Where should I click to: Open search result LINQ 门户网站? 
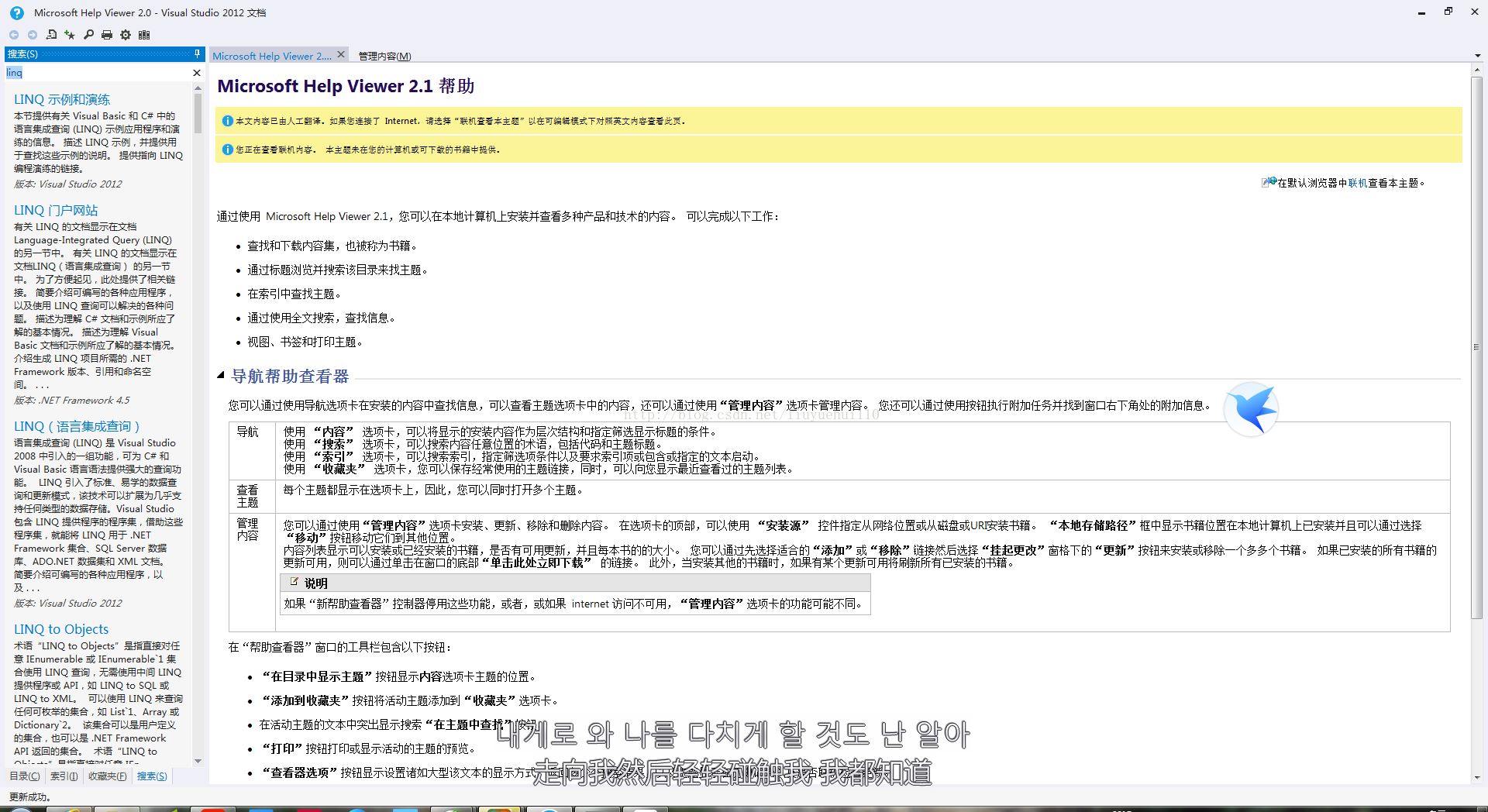[56, 210]
